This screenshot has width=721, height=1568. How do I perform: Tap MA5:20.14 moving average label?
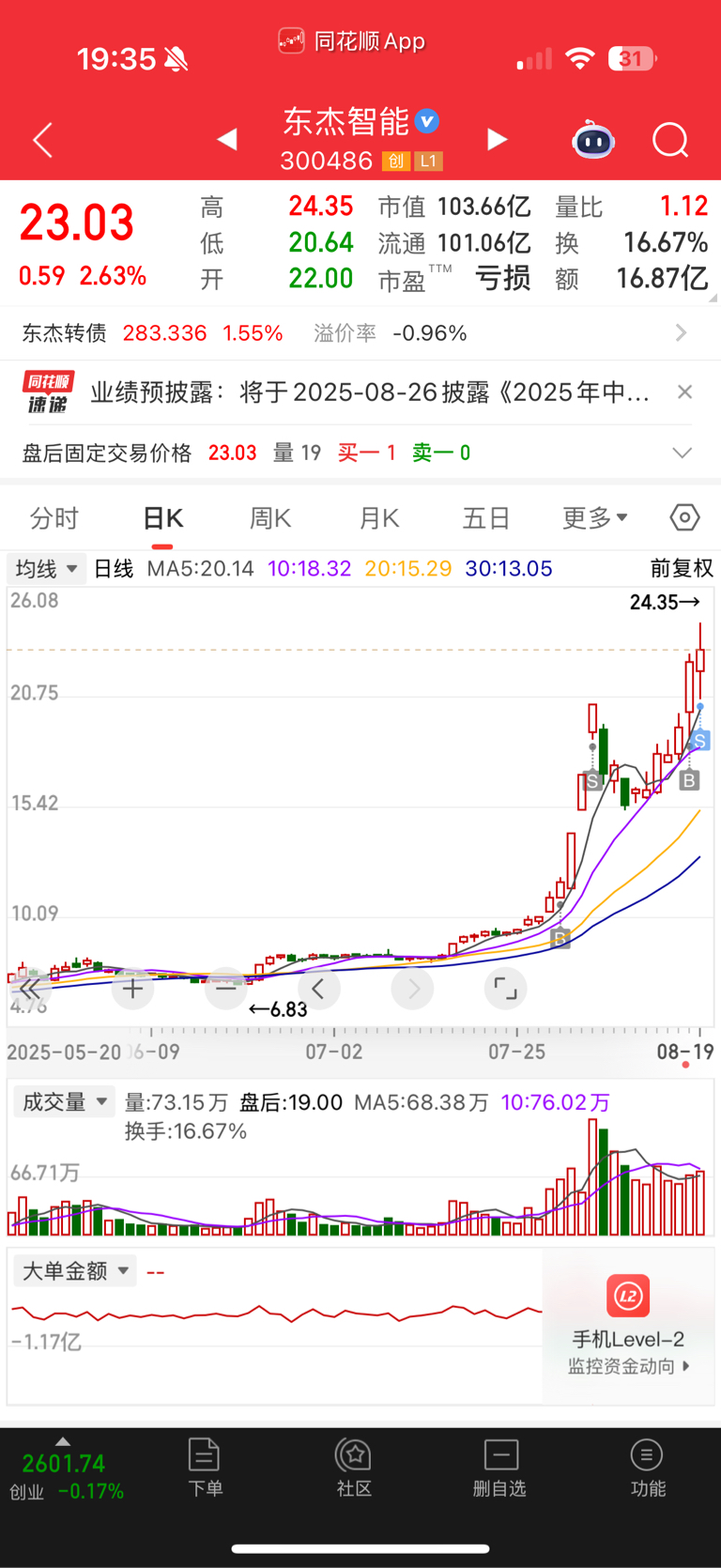(x=200, y=569)
